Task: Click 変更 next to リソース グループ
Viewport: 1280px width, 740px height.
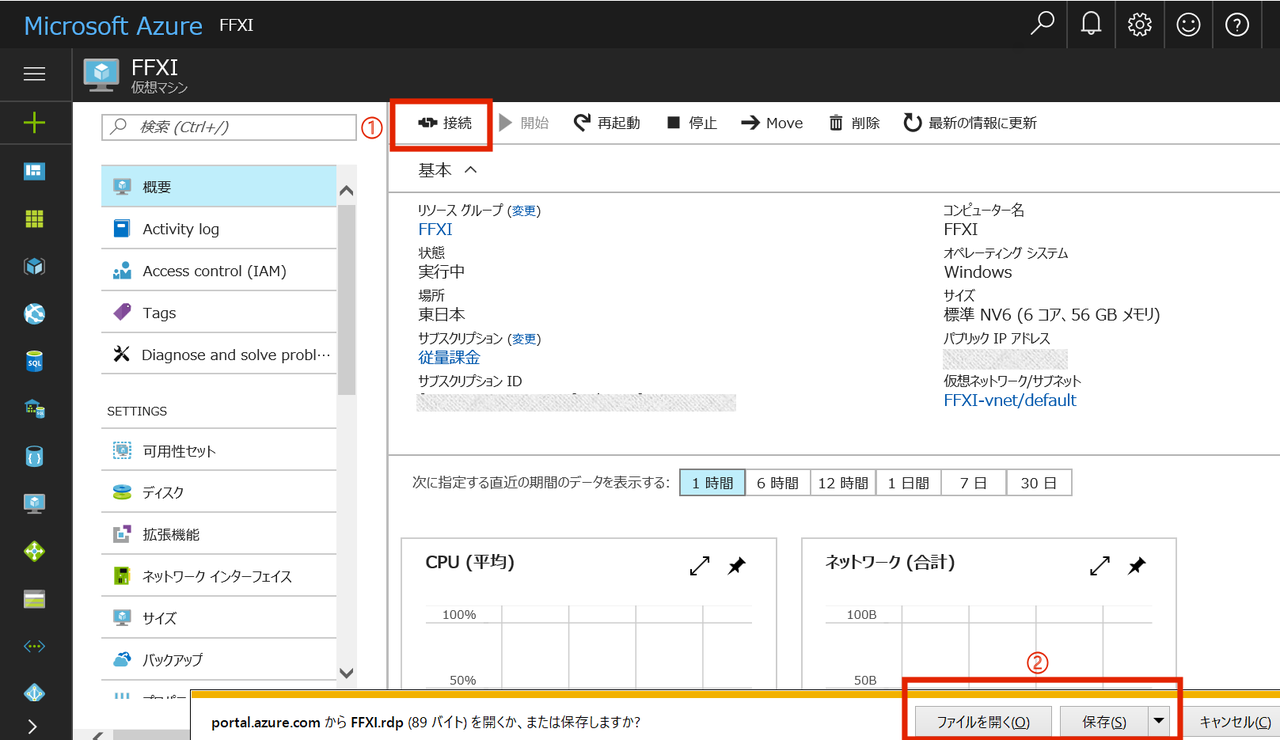Action: pos(524,211)
